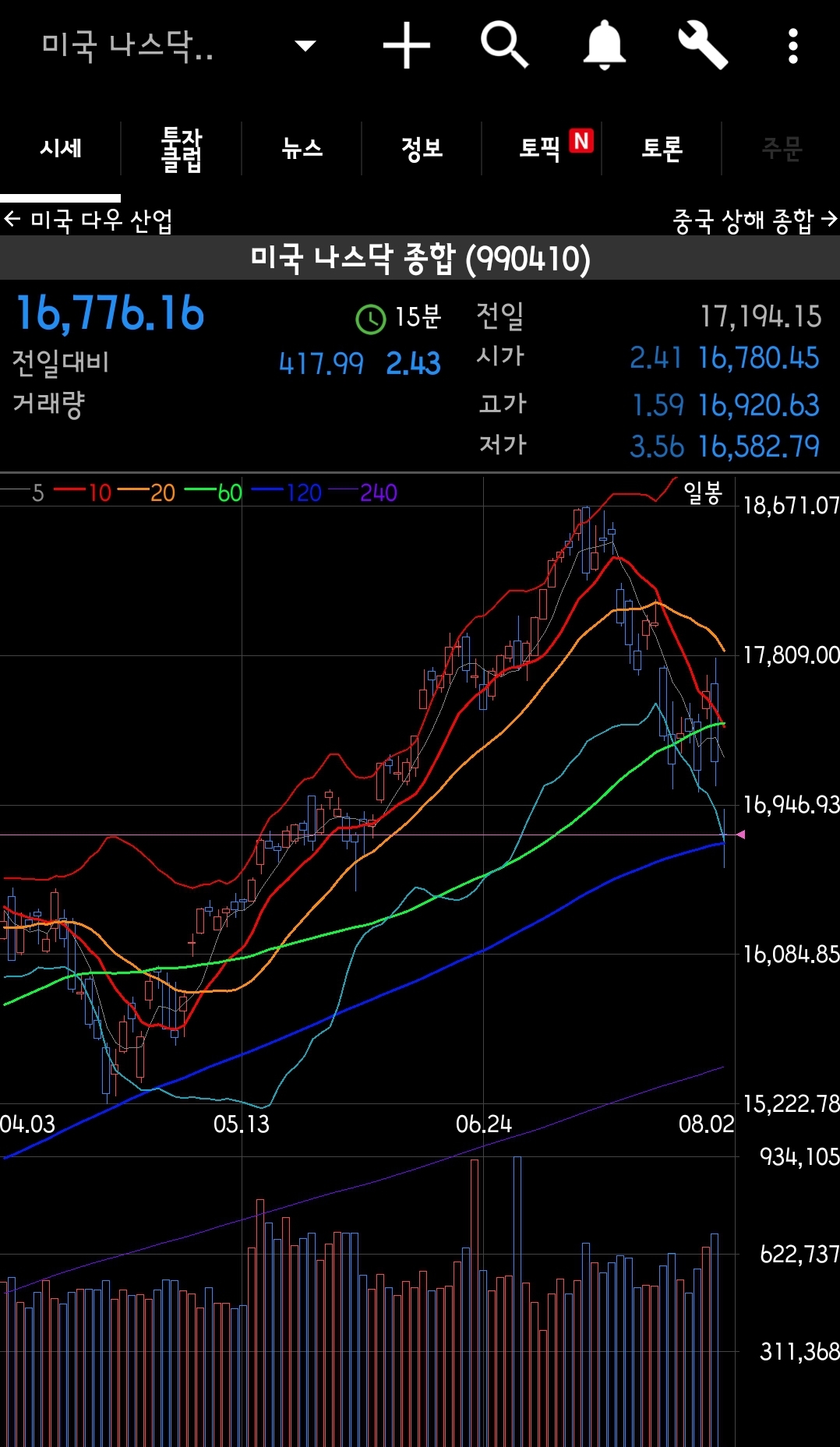Go back to 미국 다우 산업
Viewport: 840px width, 1447px height.
pos(87,221)
